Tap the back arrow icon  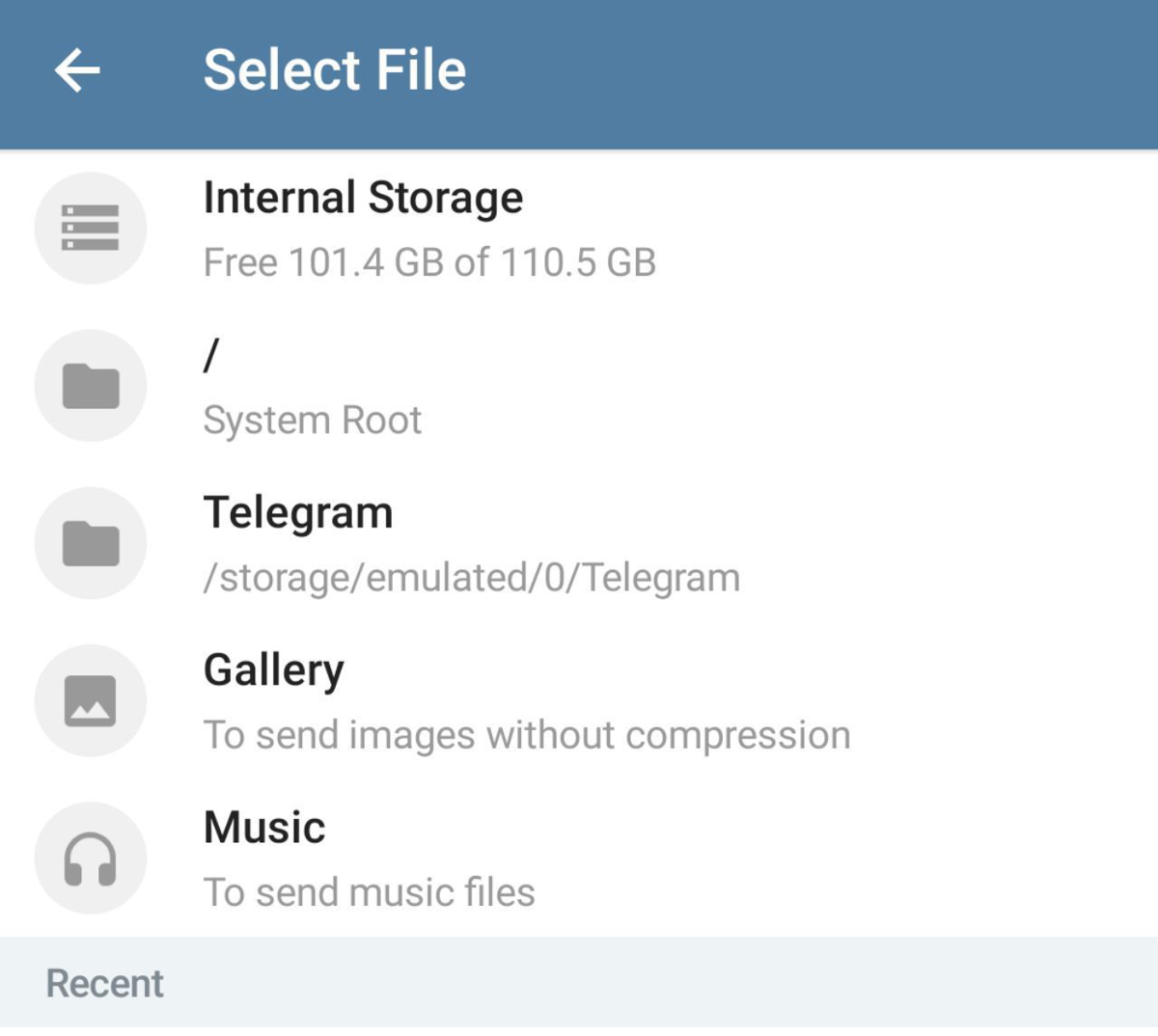[77, 70]
